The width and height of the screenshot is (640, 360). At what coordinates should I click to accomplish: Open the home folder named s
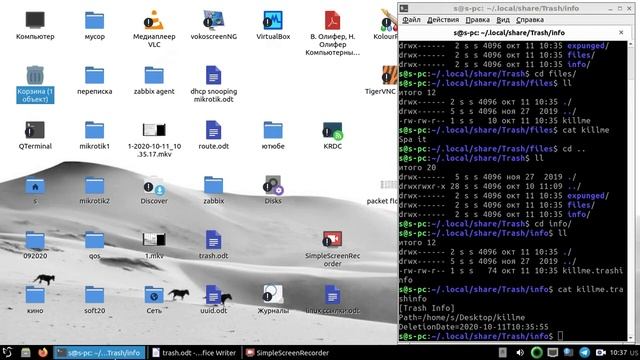click(35, 190)
